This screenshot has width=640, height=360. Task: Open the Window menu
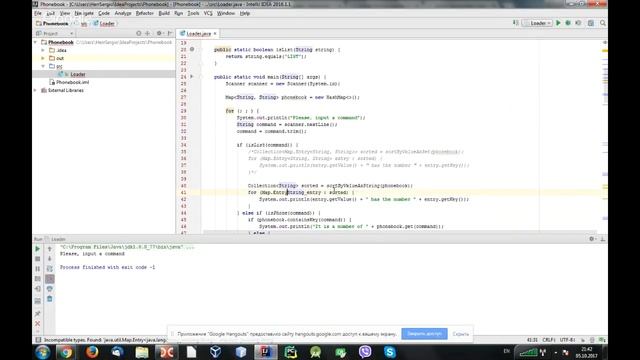226,13
